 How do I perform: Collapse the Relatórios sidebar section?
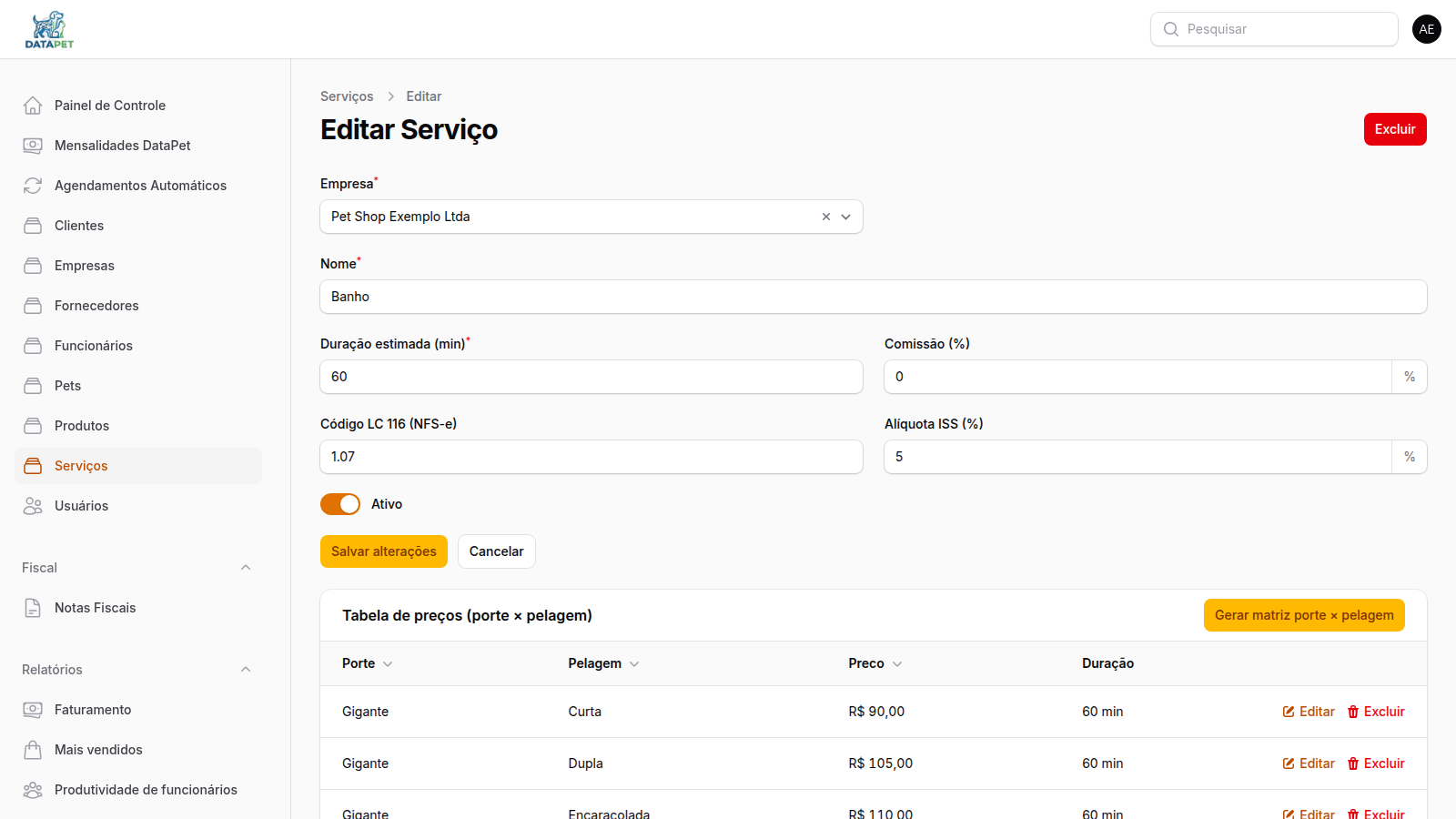246,670
